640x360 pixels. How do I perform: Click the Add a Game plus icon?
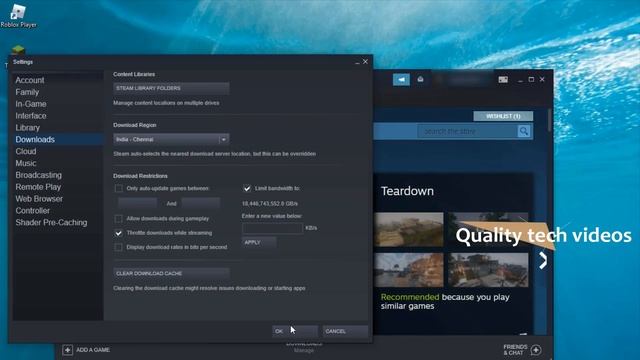tap(68, 350)
